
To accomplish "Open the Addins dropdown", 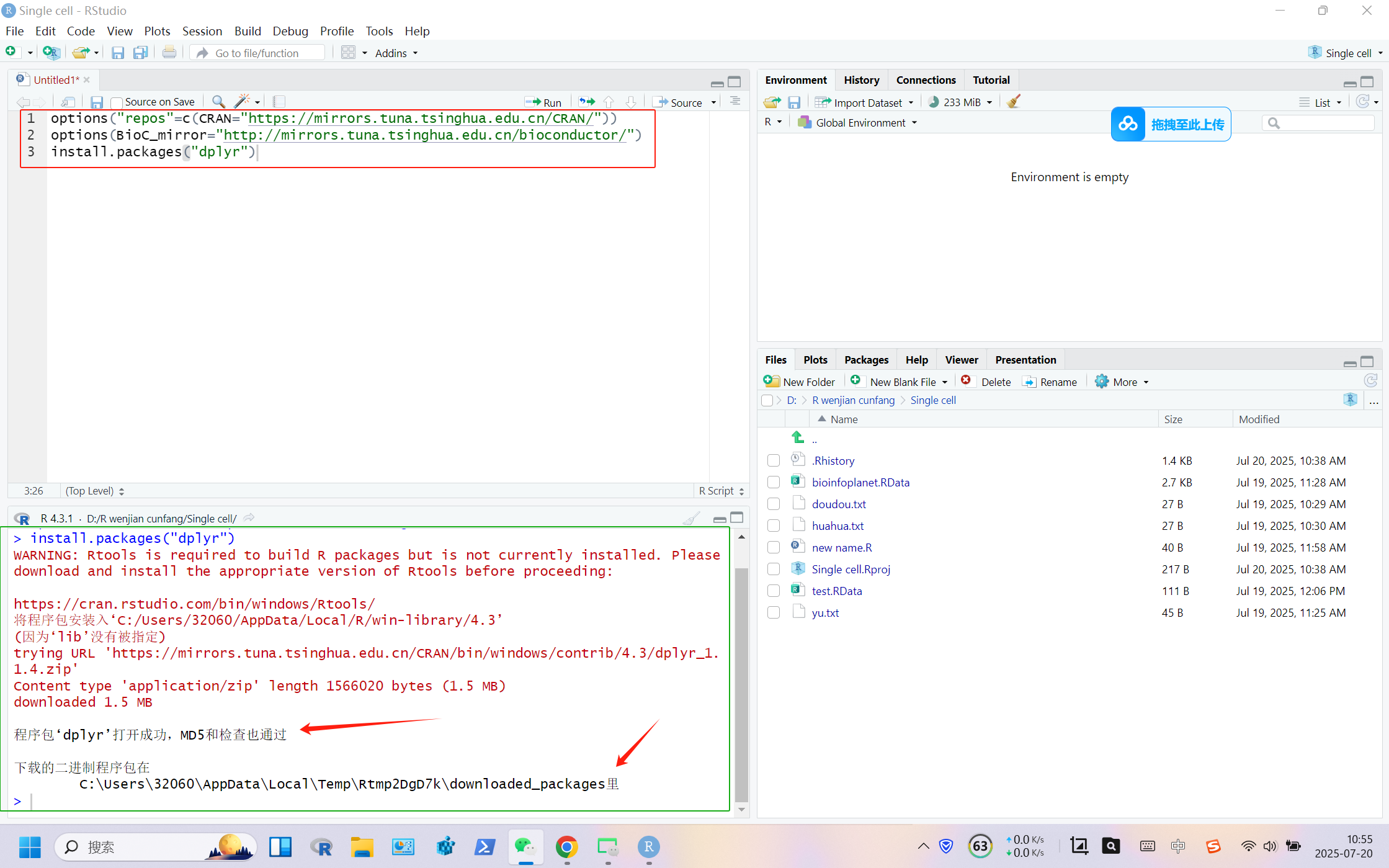I will [x=396, y=53].
